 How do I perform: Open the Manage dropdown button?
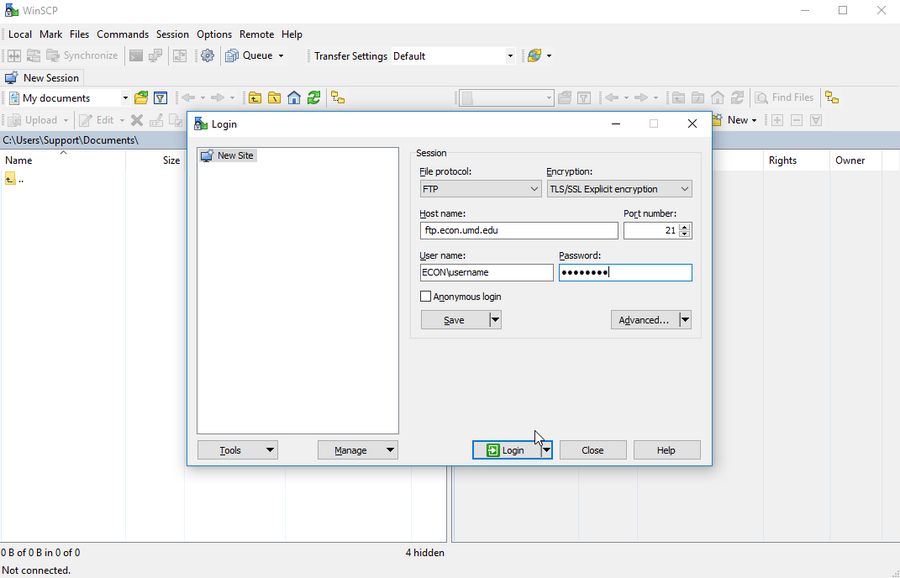click(x=358, y=451)
